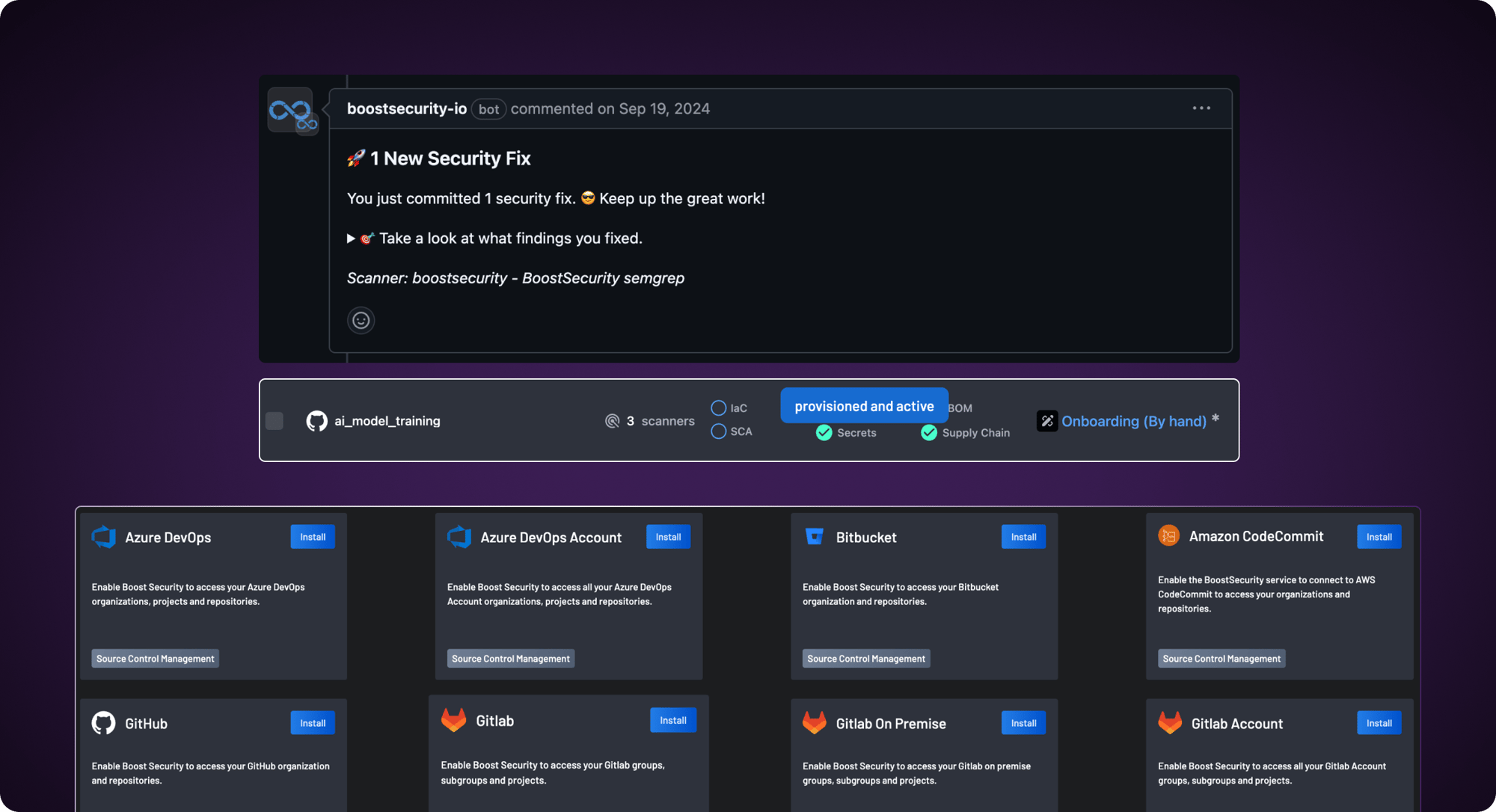Install the Azure DevOps Account integration
Screen dimensions: 1496x812
tap(668, 537)
